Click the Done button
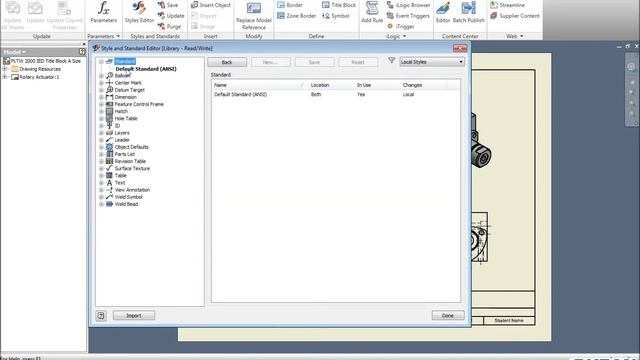Image resolution: width=640 pixels, height=360 pixels. point(448,316)
